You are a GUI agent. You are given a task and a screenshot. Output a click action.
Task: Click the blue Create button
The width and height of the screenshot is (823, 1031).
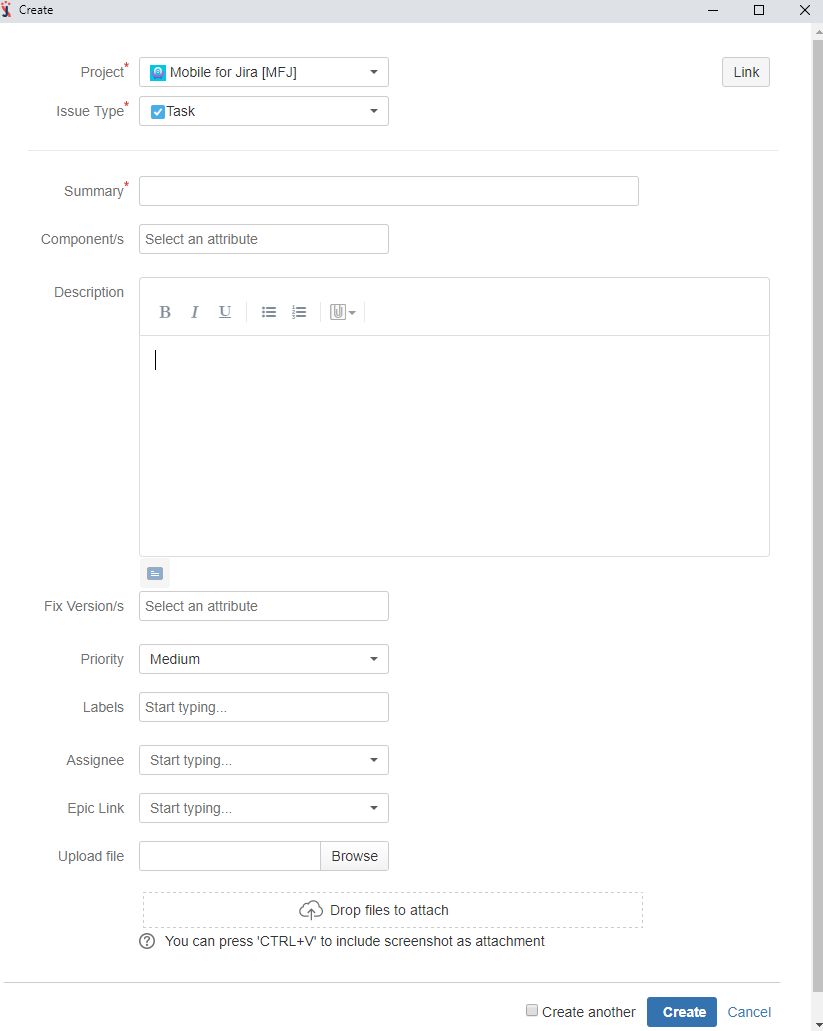click(x=682, y=1012)
